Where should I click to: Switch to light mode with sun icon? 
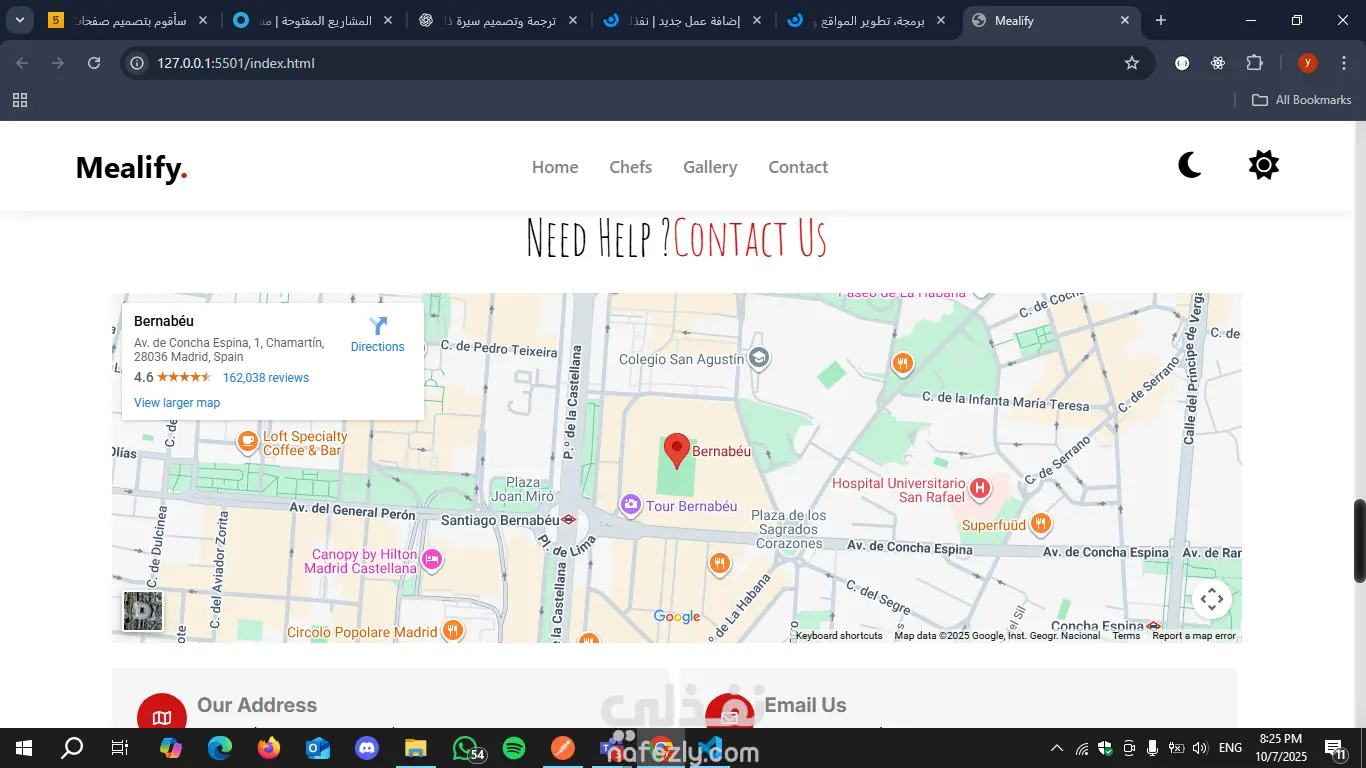[1264, 165]
